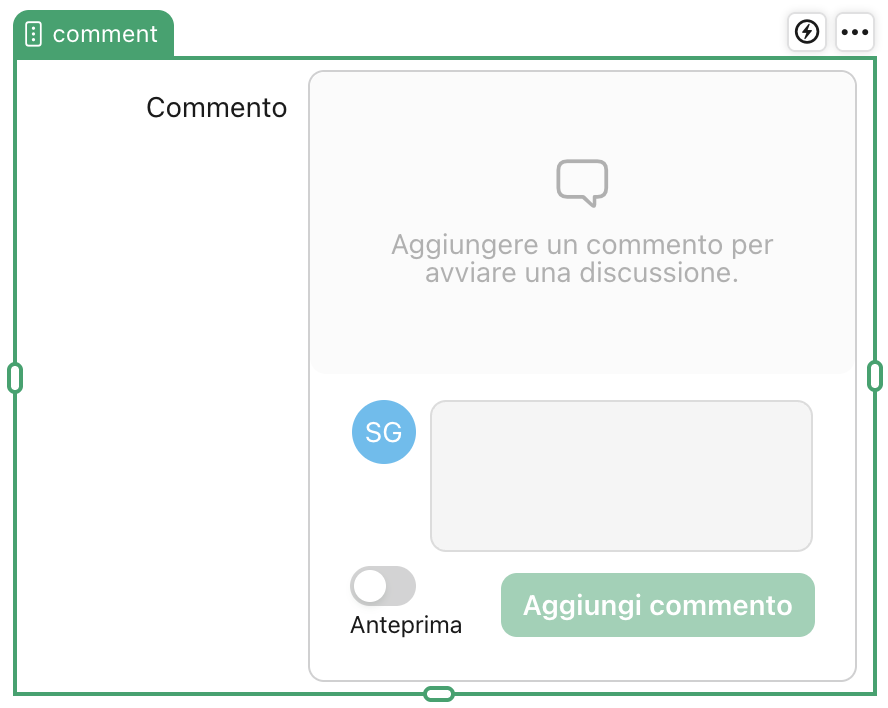Viewport: 888px width, 708px height.
Task: Click the Commento field label
Action: point(217,107)
